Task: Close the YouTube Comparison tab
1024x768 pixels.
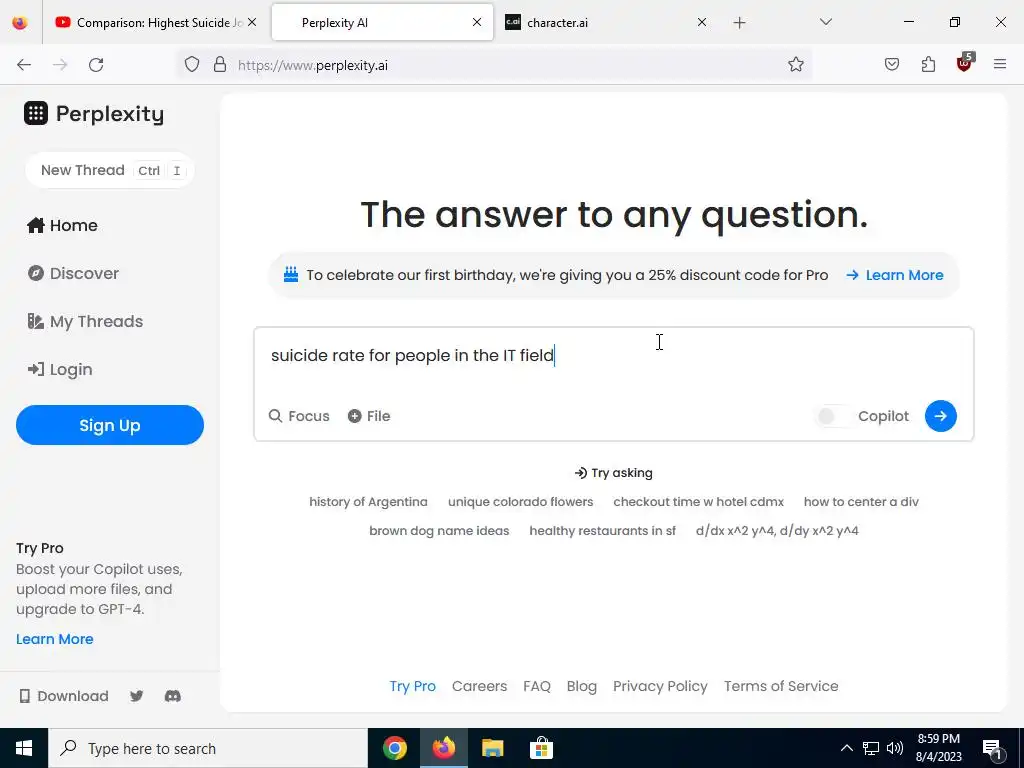Action: pos(252,22)
